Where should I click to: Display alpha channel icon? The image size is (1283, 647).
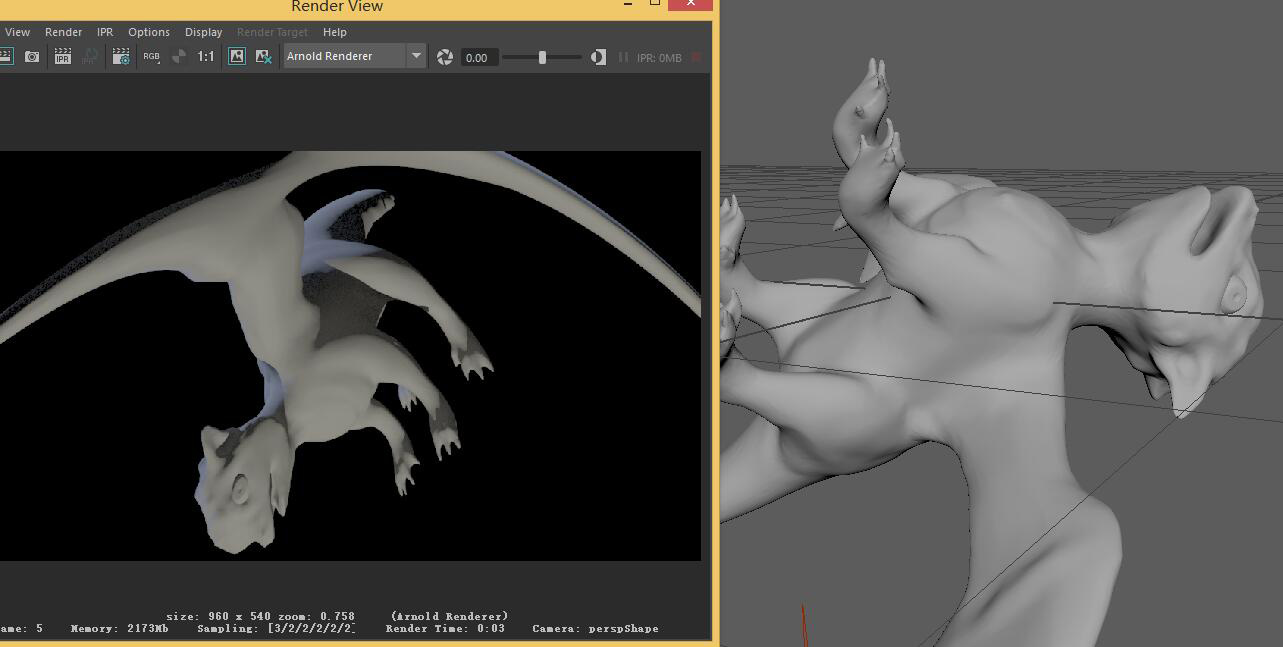click(179, 57)
